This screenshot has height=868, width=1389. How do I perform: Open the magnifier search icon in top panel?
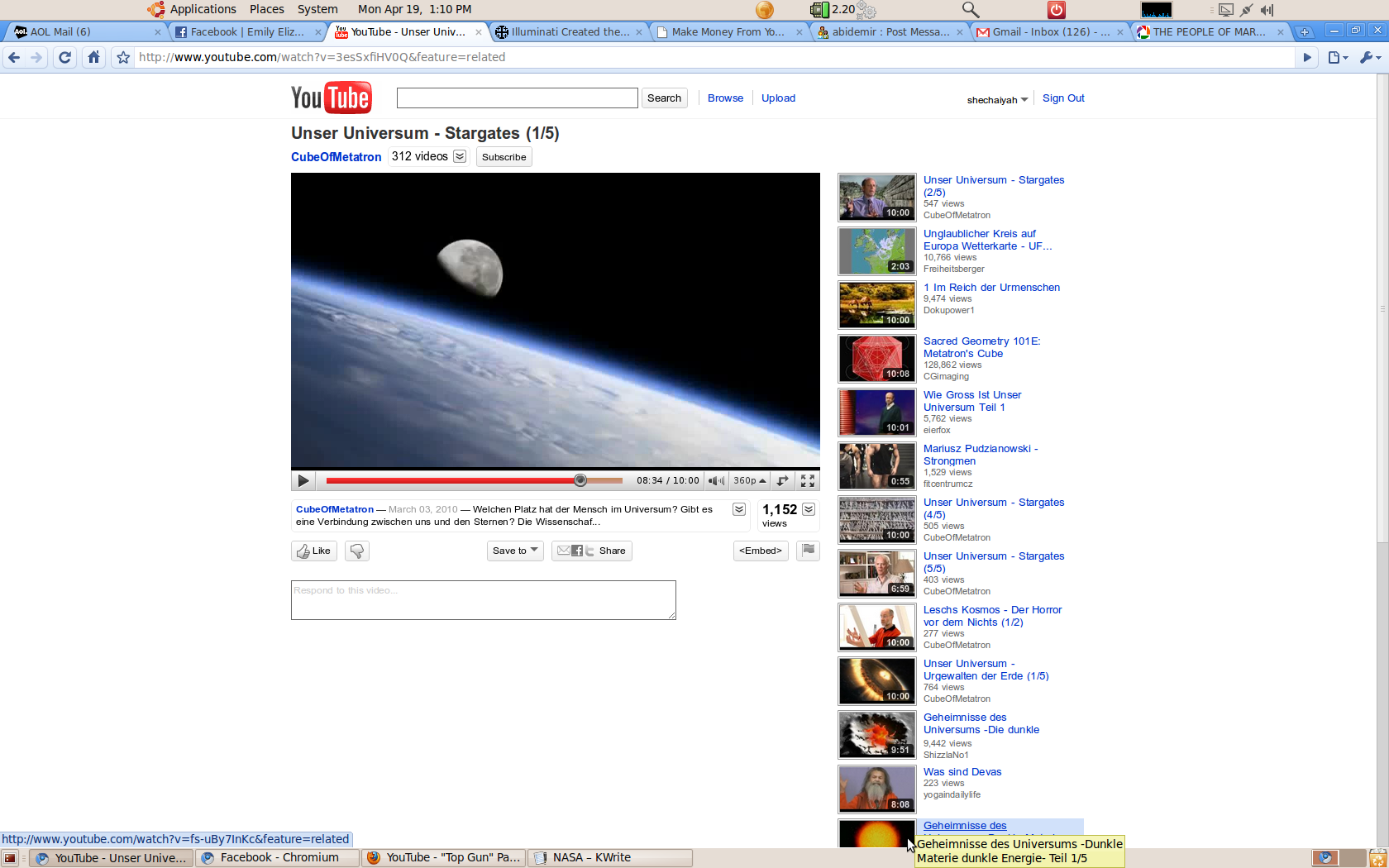971,10
